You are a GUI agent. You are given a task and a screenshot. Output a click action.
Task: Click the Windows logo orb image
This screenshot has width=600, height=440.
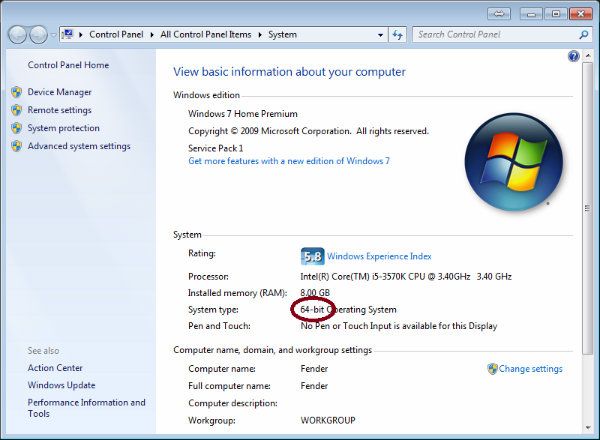(x=514, y=162)
